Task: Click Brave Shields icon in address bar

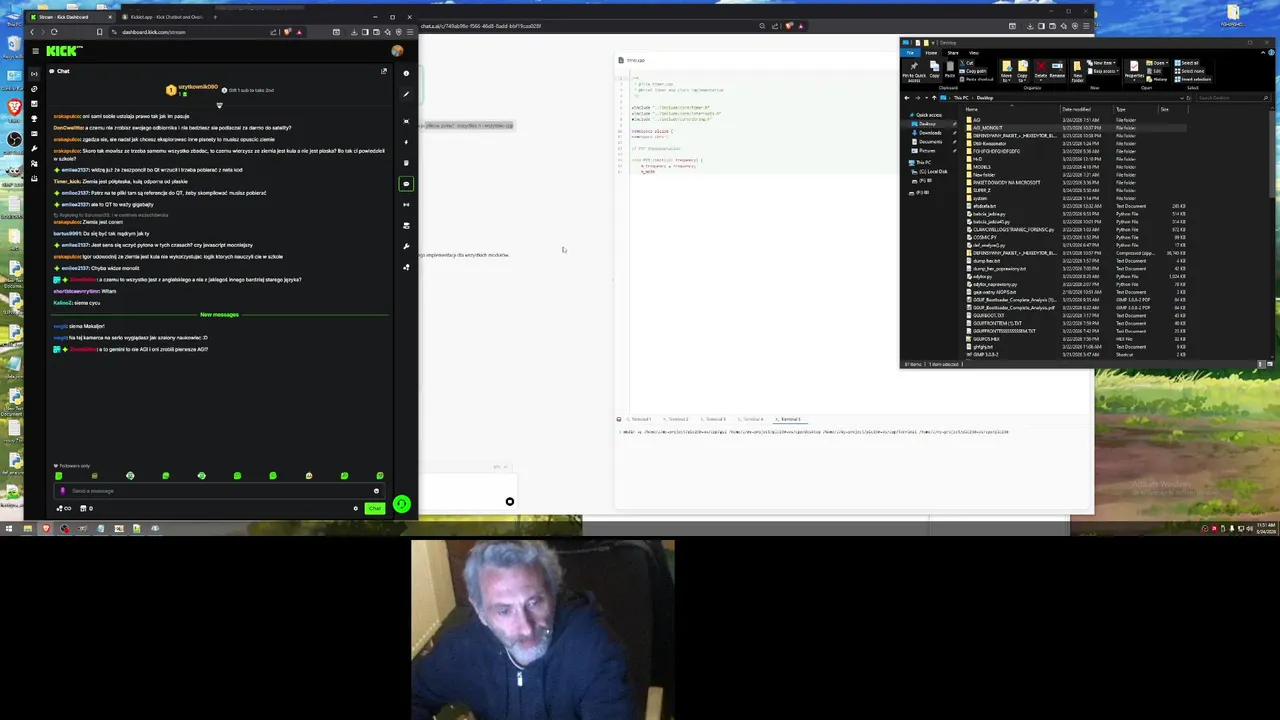Action: pyautogui.click(x=287, y=32)
